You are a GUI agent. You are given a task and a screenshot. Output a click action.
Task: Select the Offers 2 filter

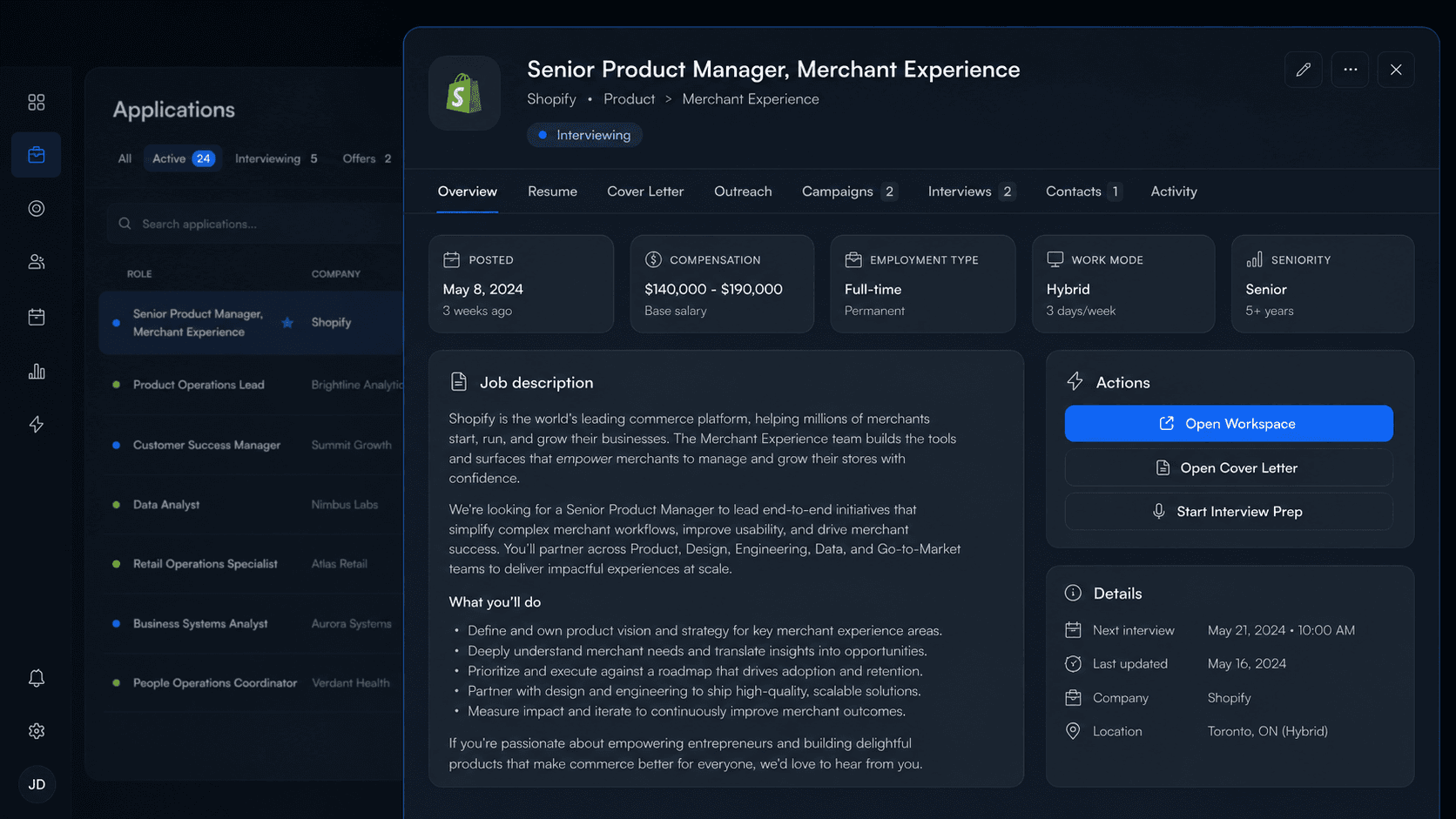[x=367, y=158]
